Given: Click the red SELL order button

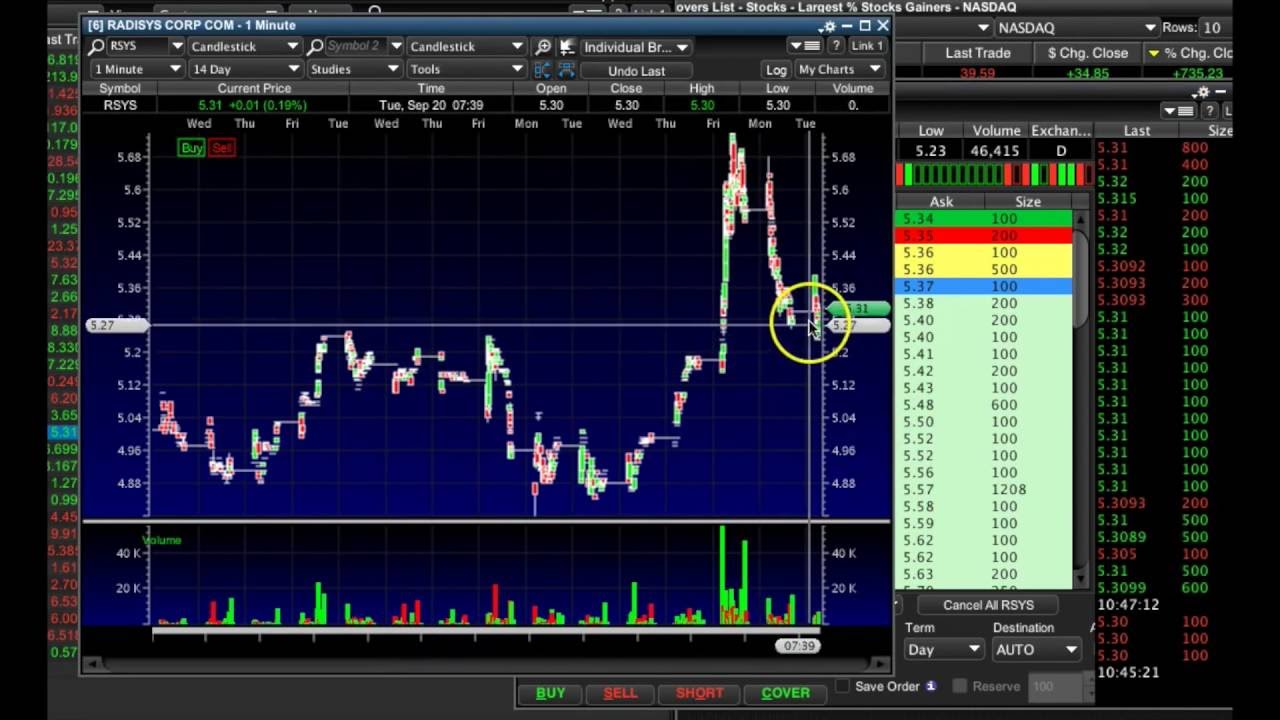Looking at the screenshot, I should (x=620, y=692).
